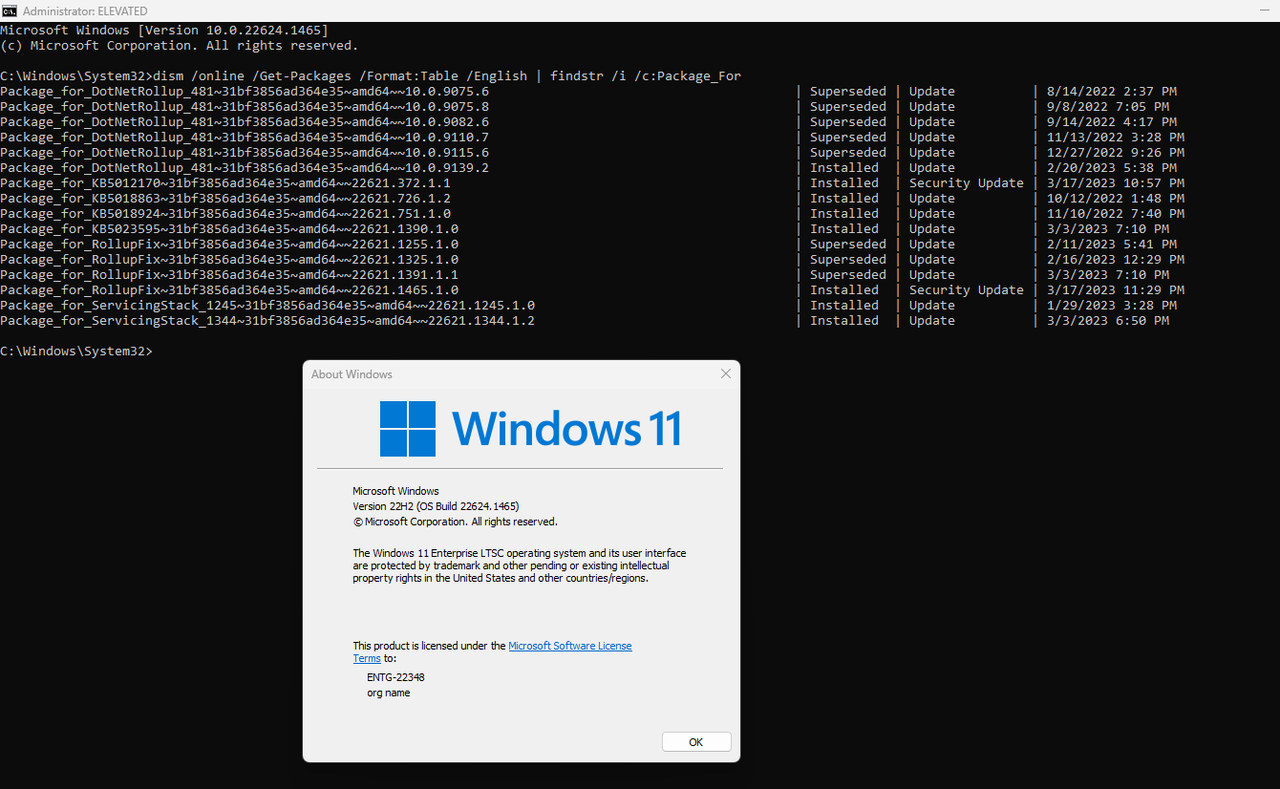The image size is (1280, 789).
Task: Close the About Windows dialog
Action: click(726, 374)
